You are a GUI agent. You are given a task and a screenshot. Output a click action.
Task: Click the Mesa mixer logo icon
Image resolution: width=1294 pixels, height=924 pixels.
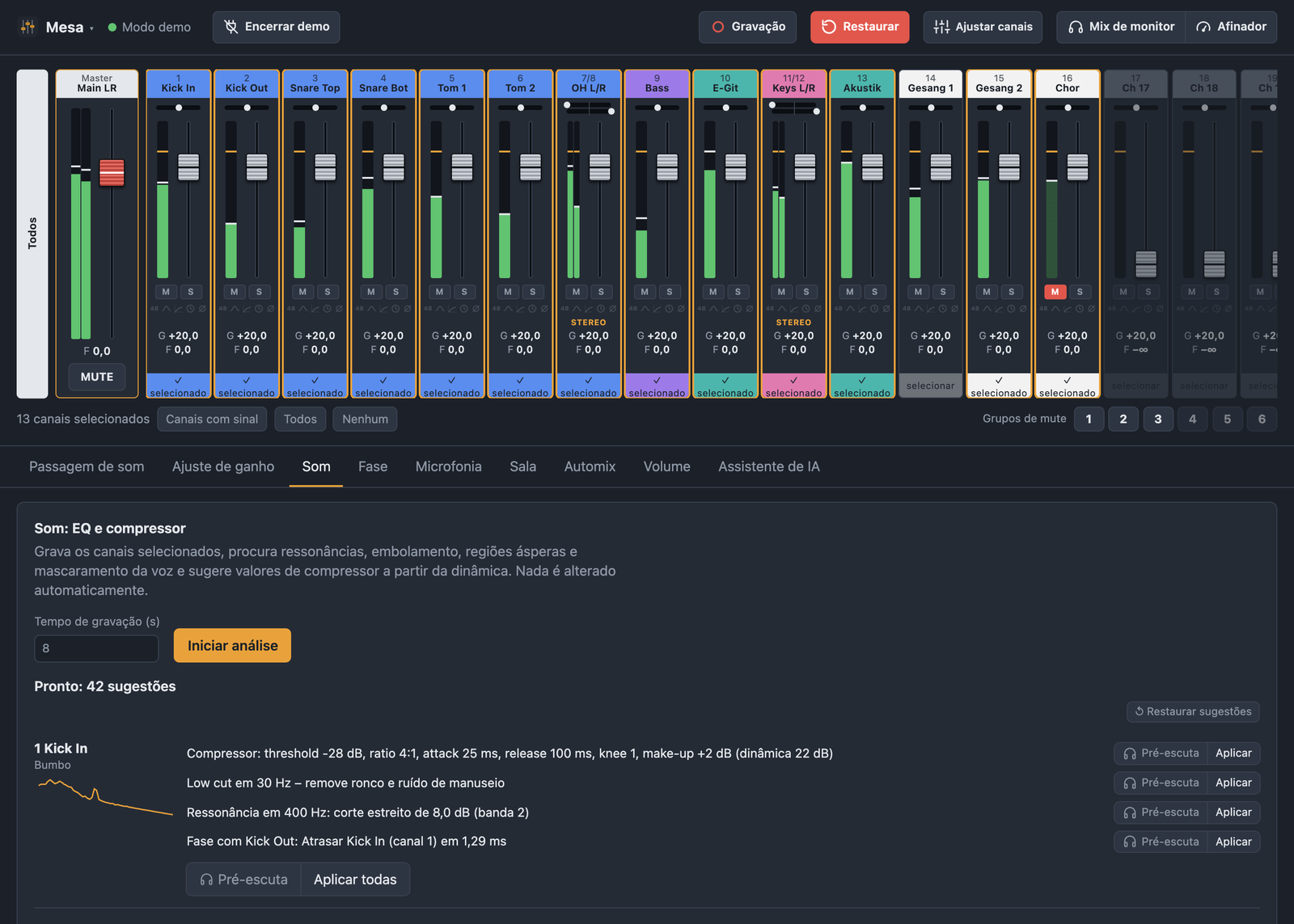point(27,27)
